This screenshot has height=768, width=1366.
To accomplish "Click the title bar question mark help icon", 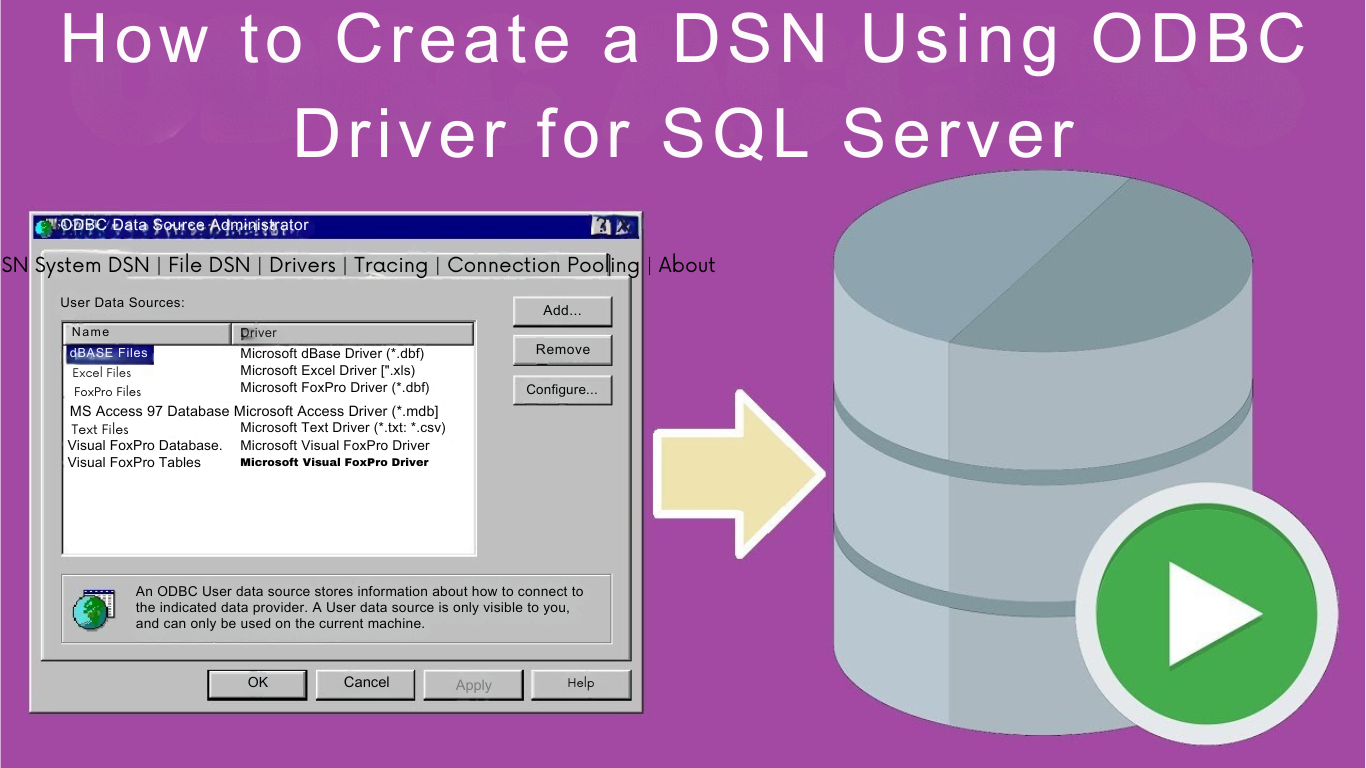I will pos(602,226).
